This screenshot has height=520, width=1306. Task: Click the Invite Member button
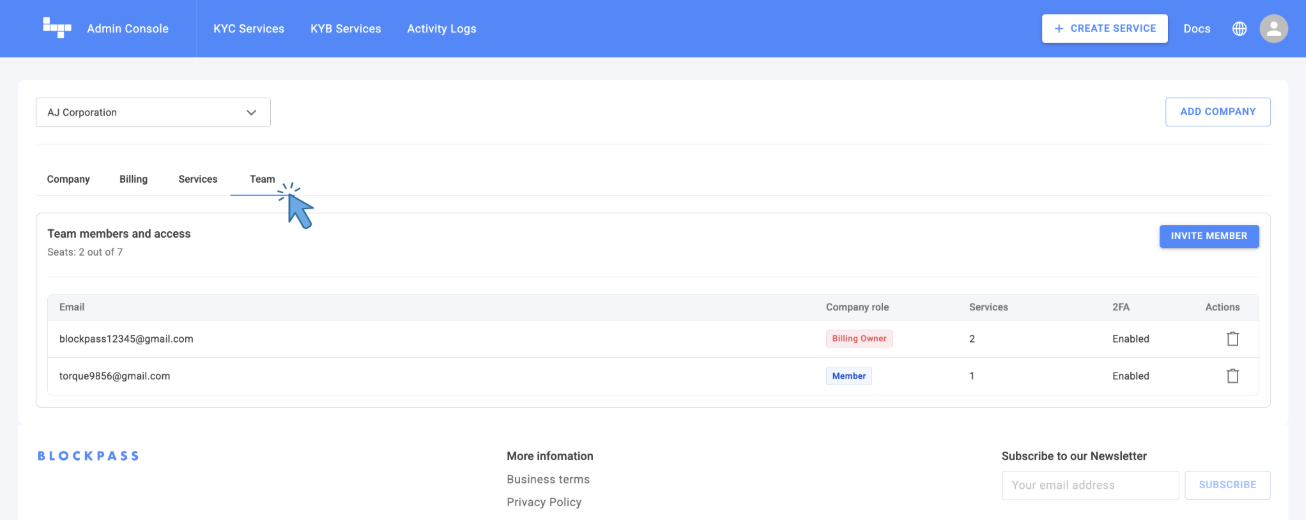coord(1208,236)
